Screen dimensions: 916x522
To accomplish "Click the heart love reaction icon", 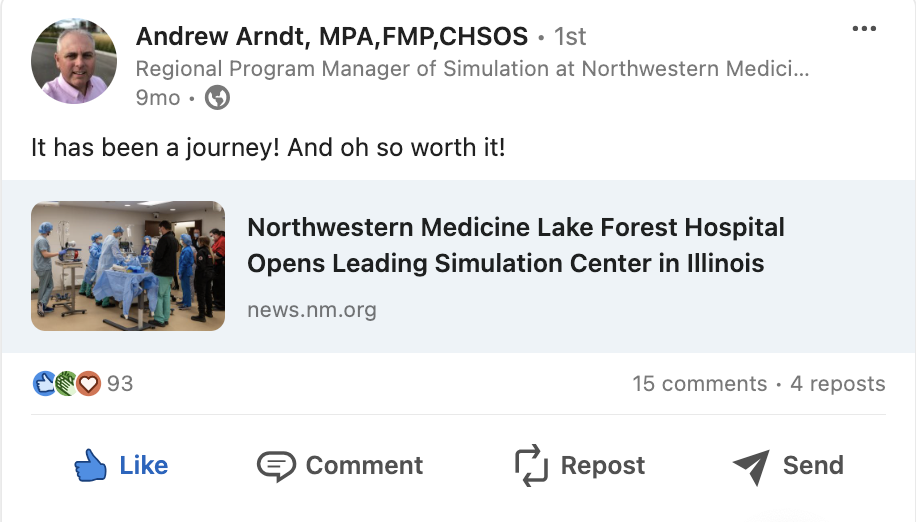I will point(89,384).
